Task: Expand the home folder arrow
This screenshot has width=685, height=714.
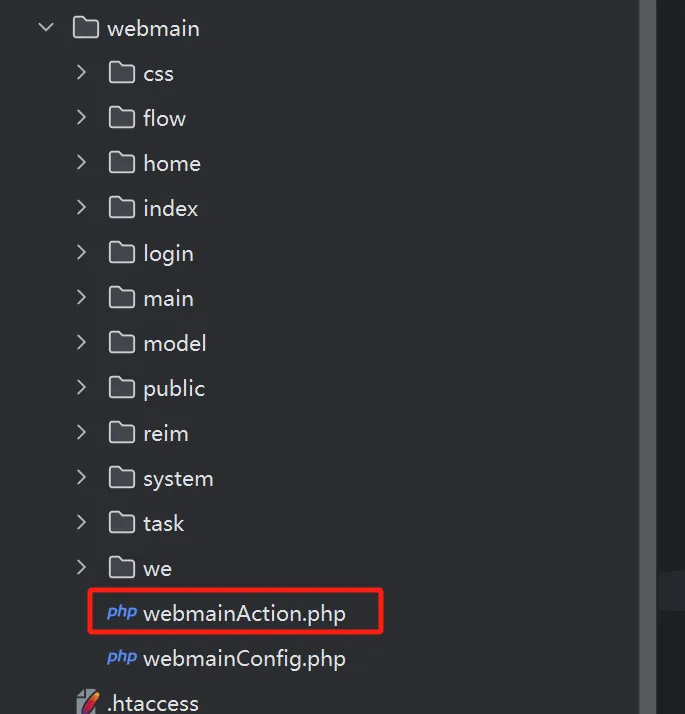Action: 82,163
